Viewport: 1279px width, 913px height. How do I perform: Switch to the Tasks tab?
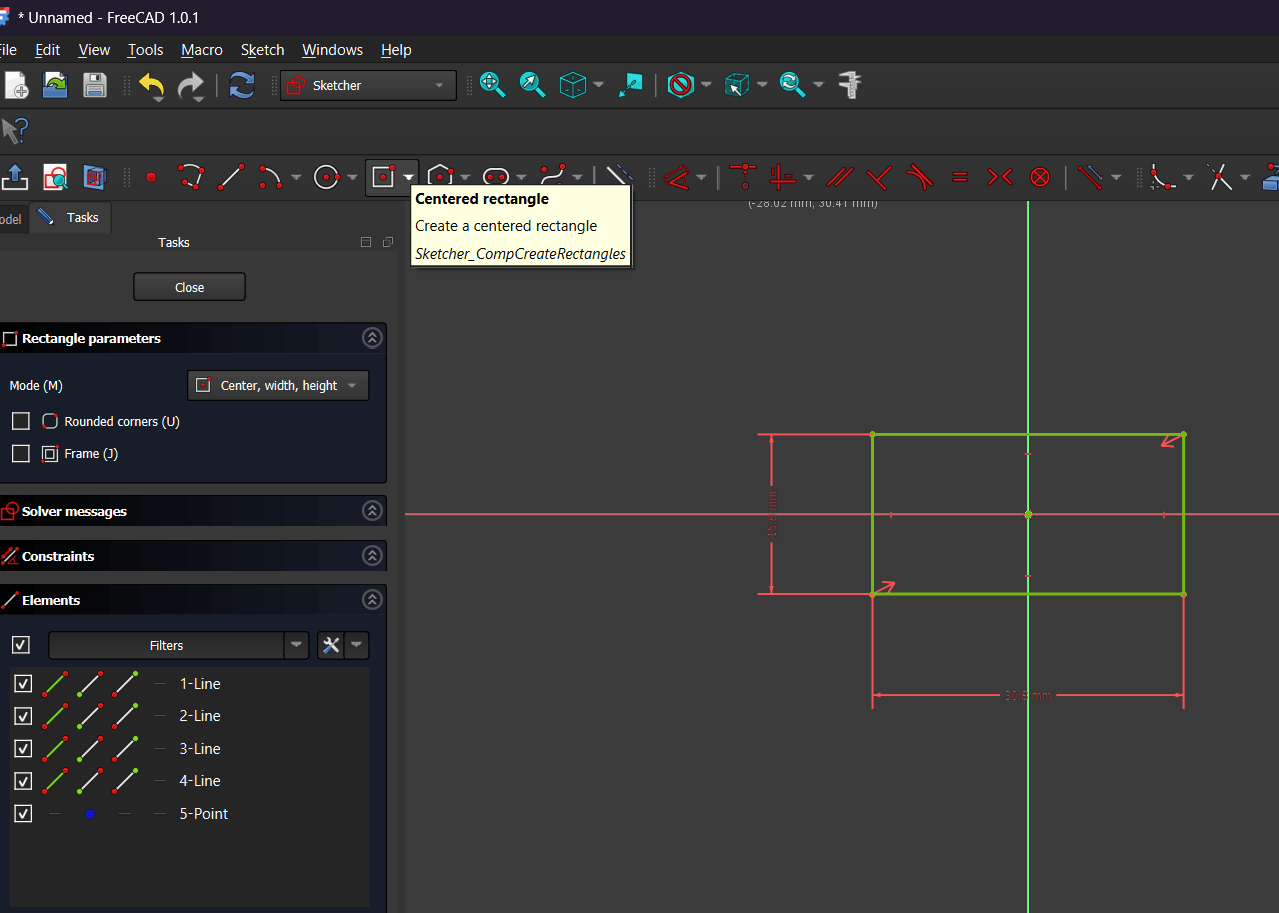click(x=71, y=217)
